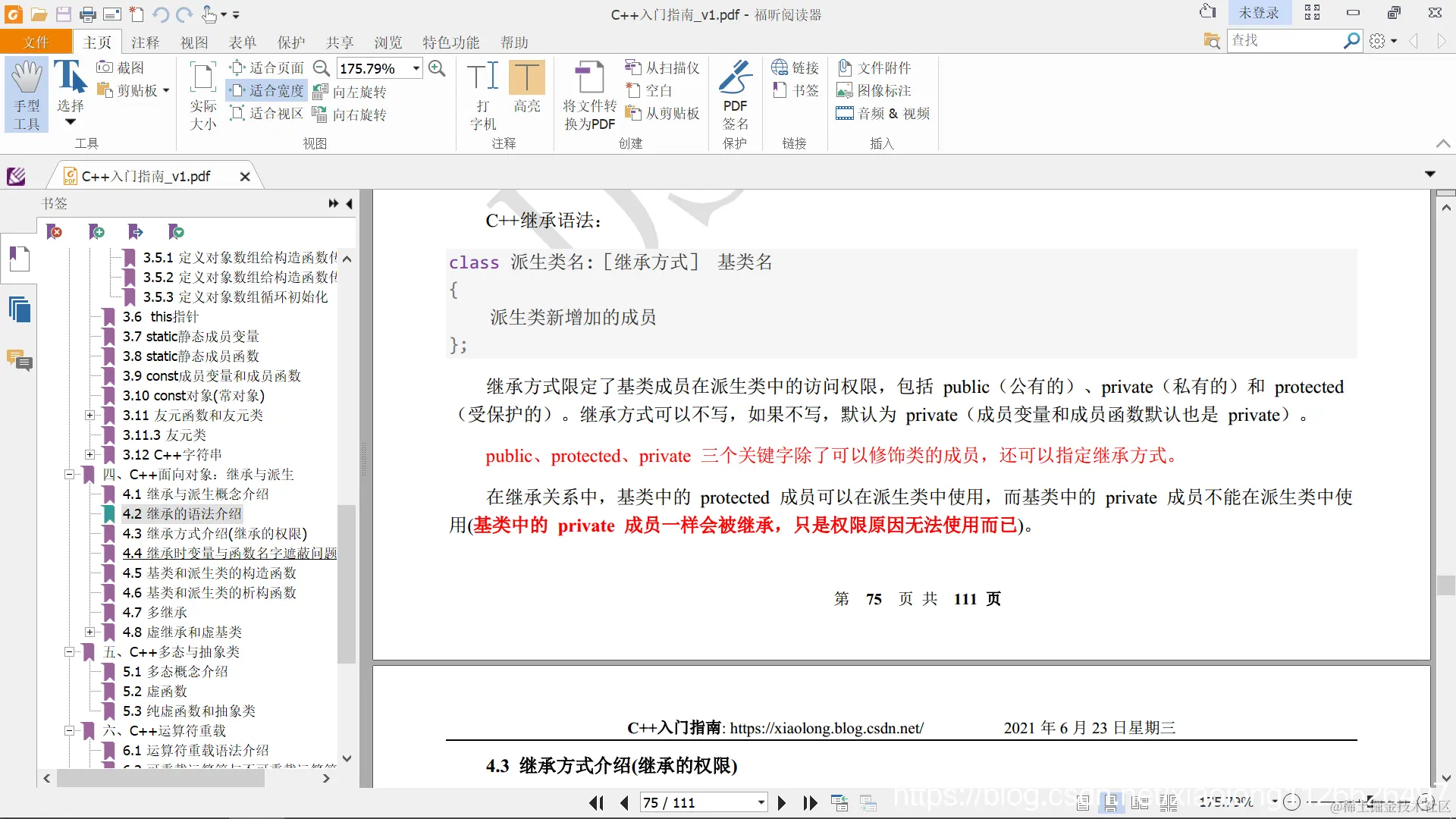Click the Not logged in (未登录) button
1456x819 pixels.
pyautogui.click(x=1259, y=13)
